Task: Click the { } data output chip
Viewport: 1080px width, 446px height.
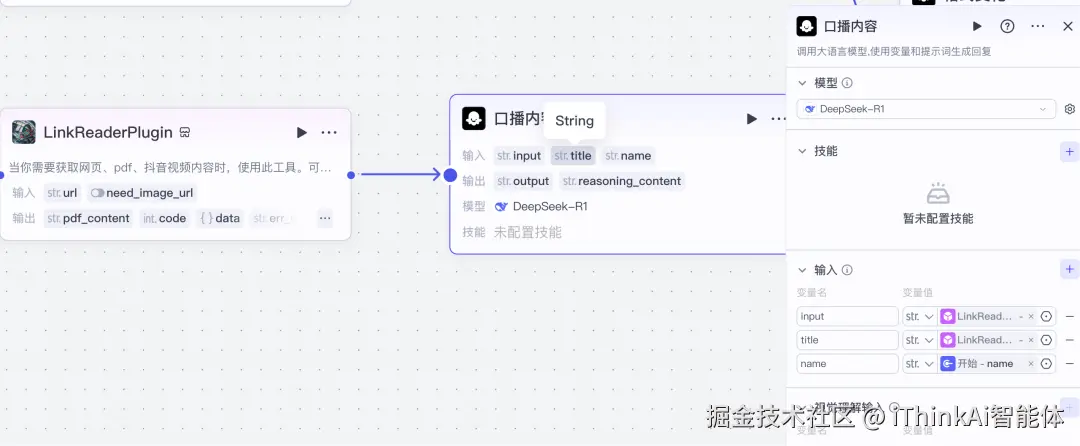Action: [220, 219]
